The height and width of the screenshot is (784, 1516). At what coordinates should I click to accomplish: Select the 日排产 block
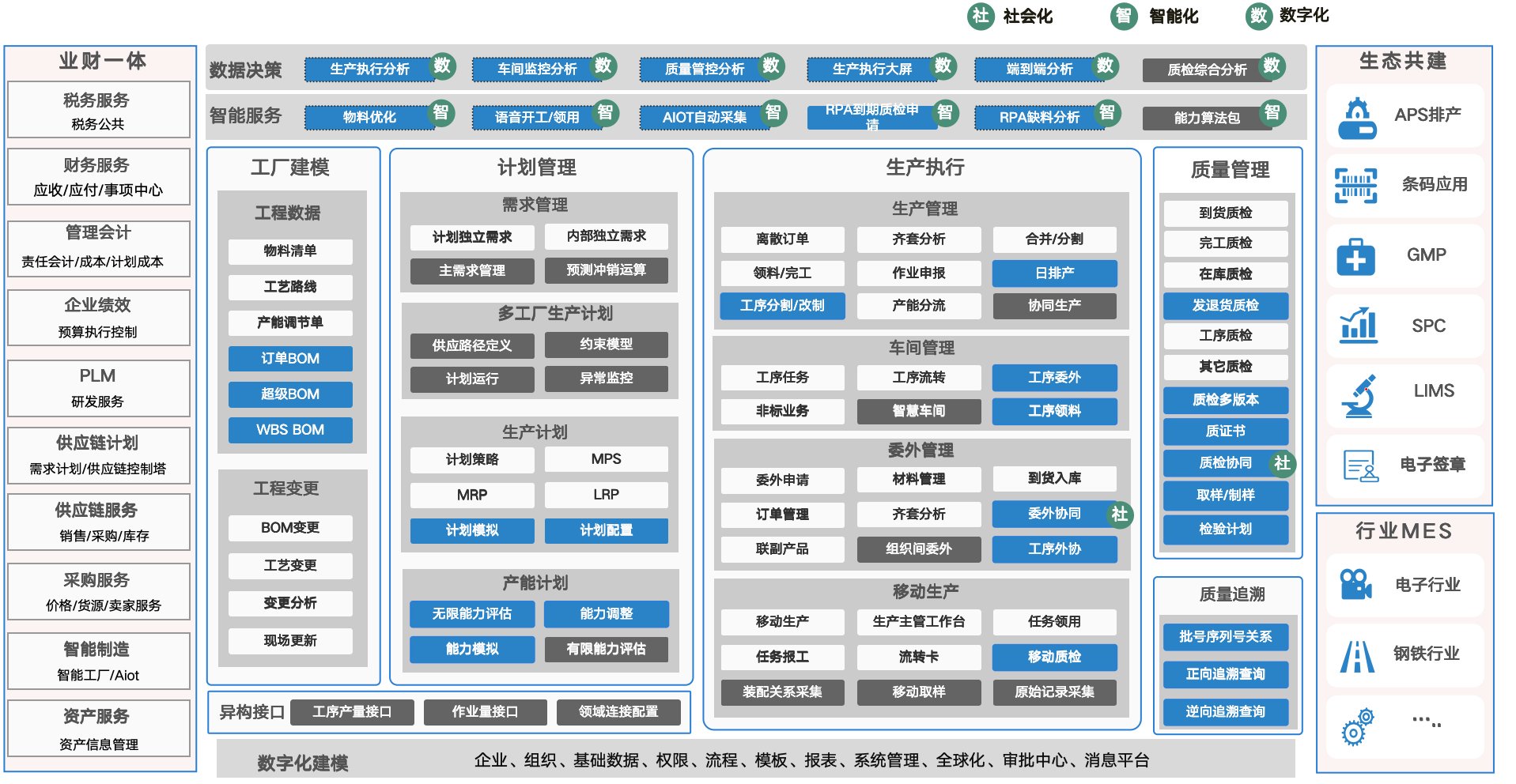tap(1054, 273)
